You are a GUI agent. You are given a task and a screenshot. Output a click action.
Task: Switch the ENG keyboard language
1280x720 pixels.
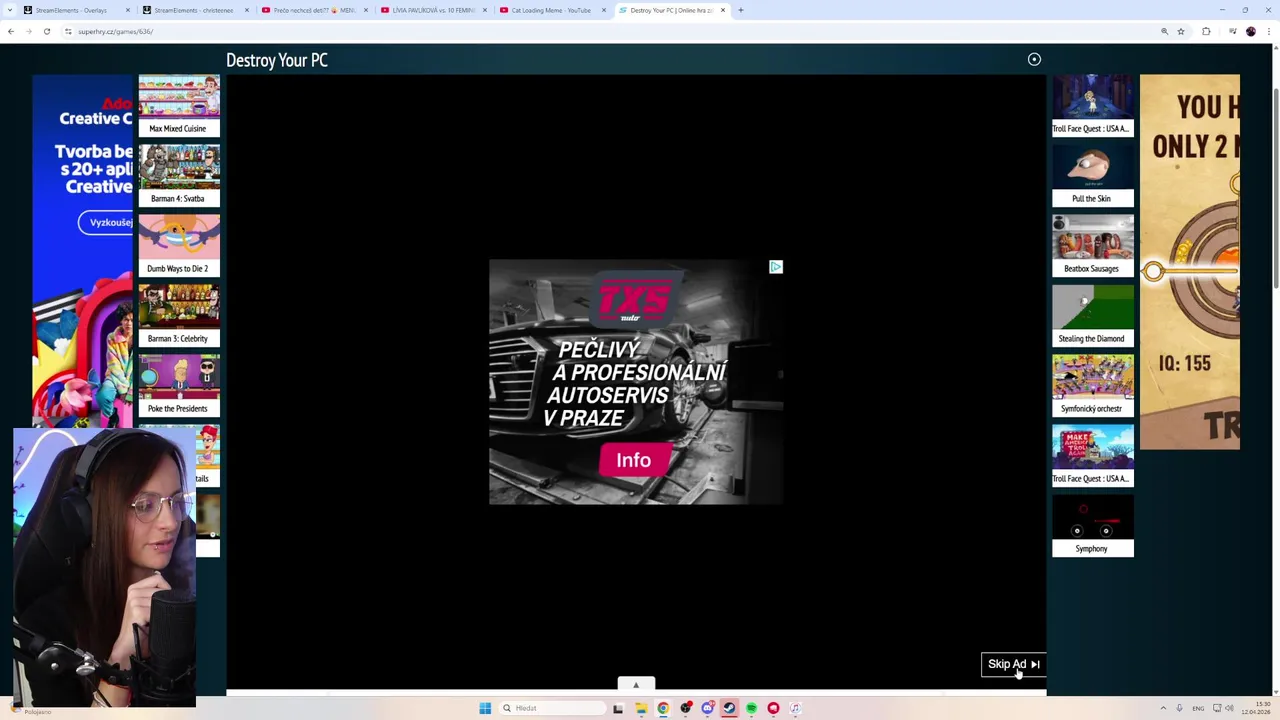coord(1198,708)
